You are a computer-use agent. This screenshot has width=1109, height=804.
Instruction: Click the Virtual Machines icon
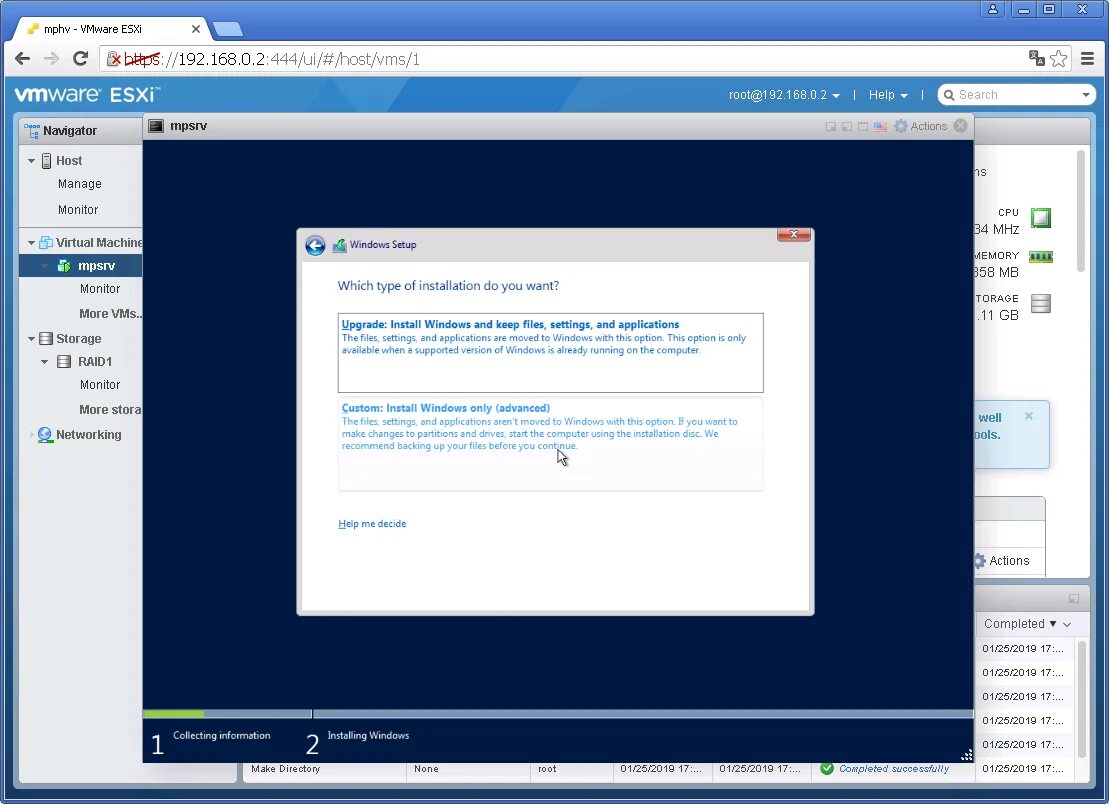46,243
